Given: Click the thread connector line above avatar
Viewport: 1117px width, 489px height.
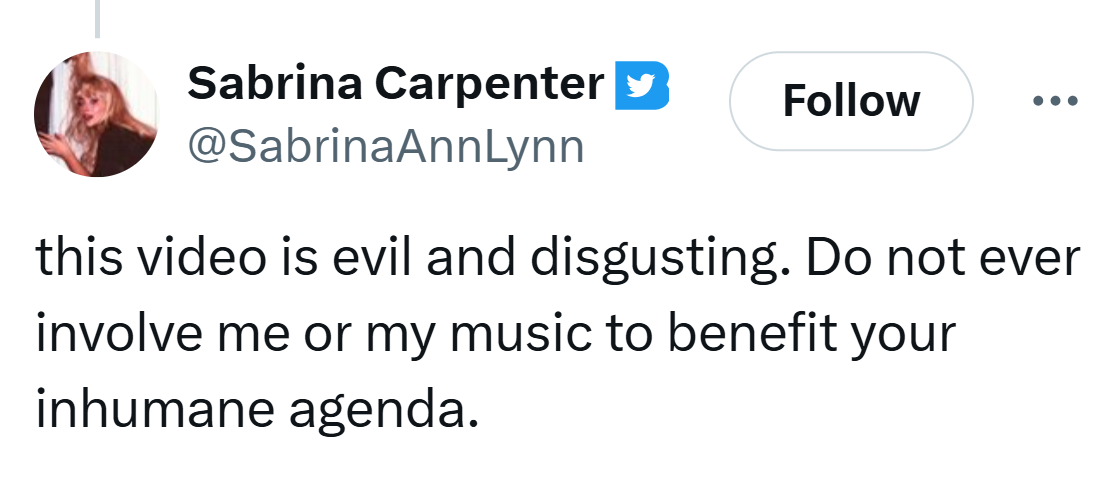Looking at the screenshot, I should 97,18.
